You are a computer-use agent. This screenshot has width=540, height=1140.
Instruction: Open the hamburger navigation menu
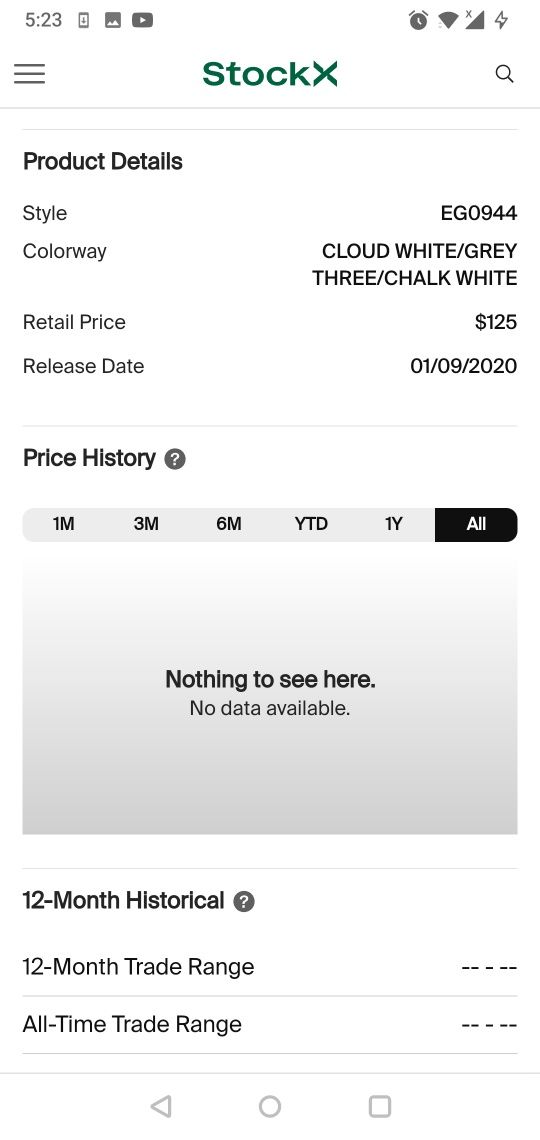30,73
